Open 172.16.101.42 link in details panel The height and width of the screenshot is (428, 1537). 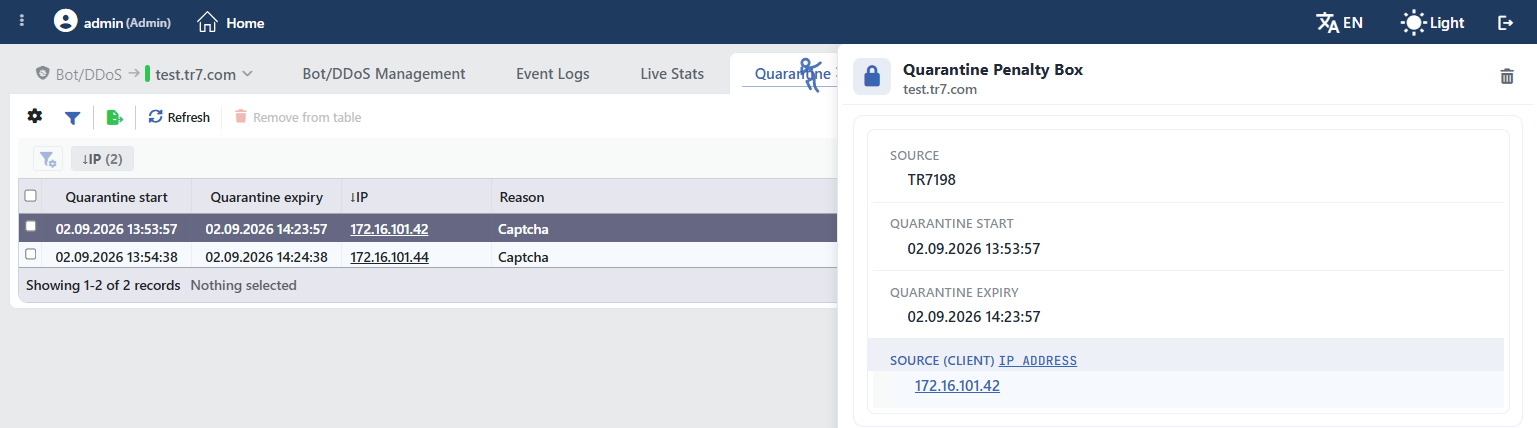click(x=957, y=385)
